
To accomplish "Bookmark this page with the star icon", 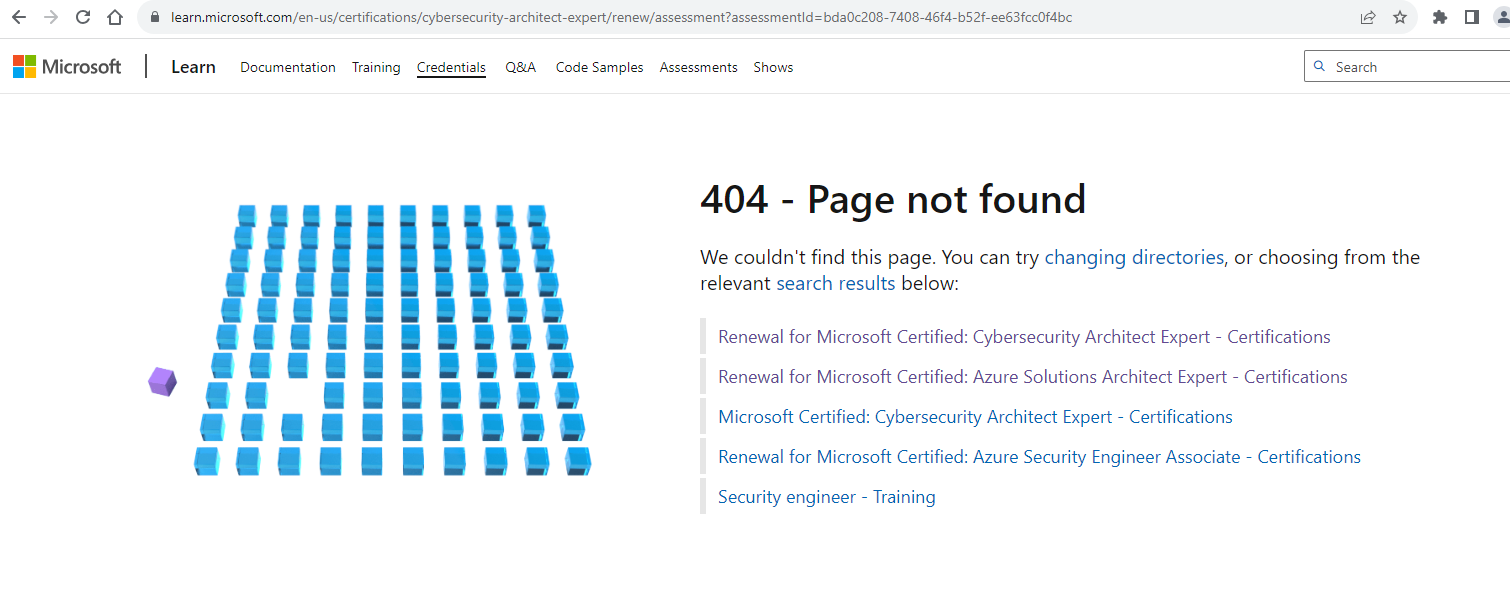I will click(1400, 16).
